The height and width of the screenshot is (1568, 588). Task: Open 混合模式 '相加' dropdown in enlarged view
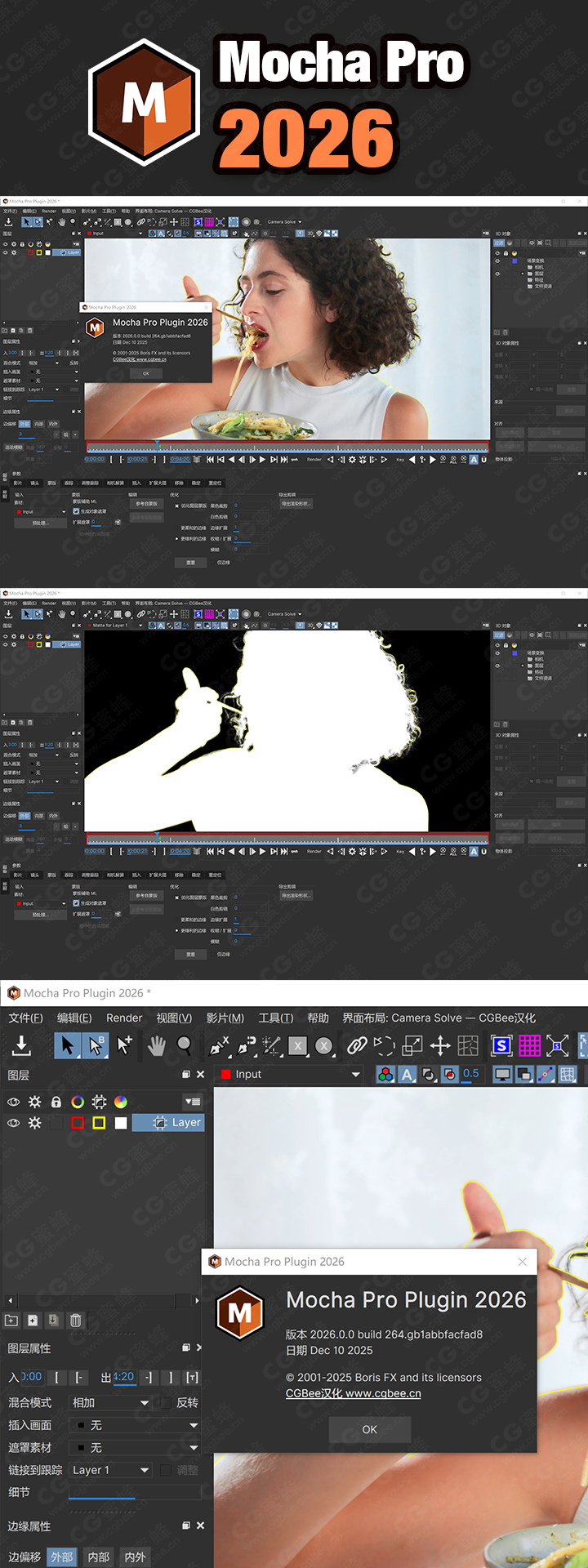(110, 1402)
